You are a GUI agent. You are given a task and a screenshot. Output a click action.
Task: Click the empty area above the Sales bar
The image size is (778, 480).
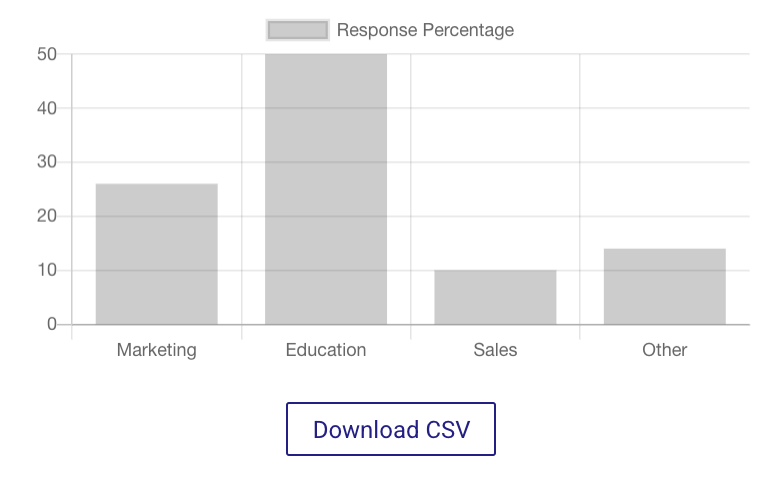pos(495,160)
